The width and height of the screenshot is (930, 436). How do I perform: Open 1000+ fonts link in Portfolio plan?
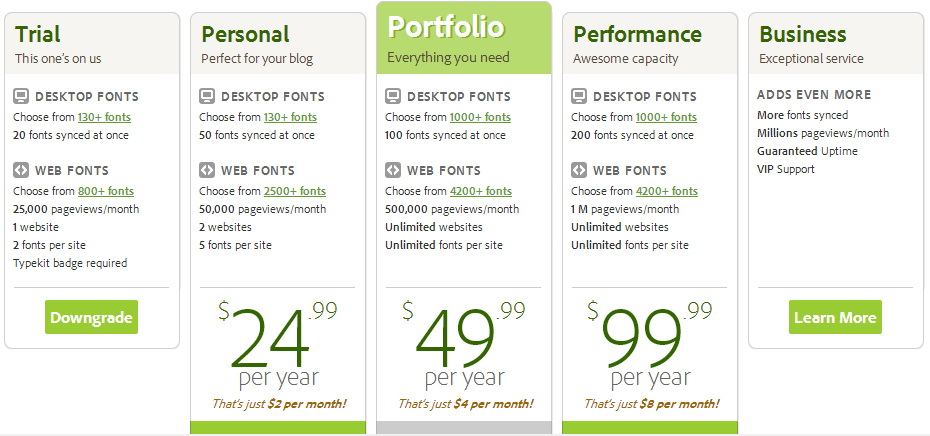point(480,117)
